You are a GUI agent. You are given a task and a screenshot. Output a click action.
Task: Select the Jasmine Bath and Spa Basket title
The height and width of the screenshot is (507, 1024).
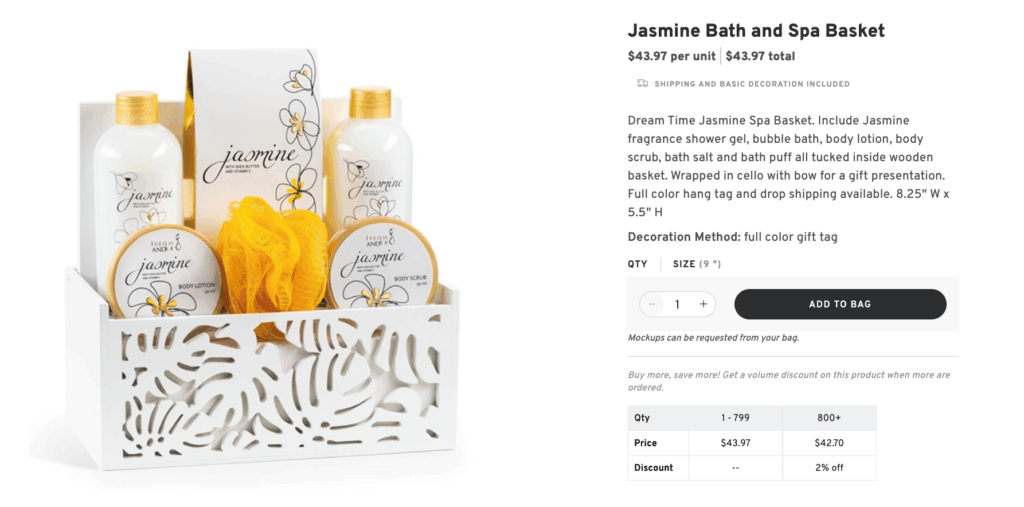(x=756, y=31)
